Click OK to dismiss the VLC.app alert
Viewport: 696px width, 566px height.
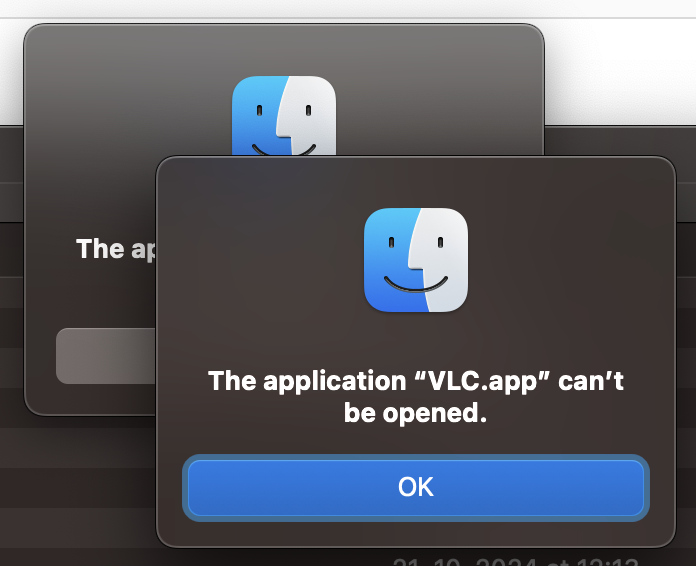pyautogui.click(x=415, y=487)
